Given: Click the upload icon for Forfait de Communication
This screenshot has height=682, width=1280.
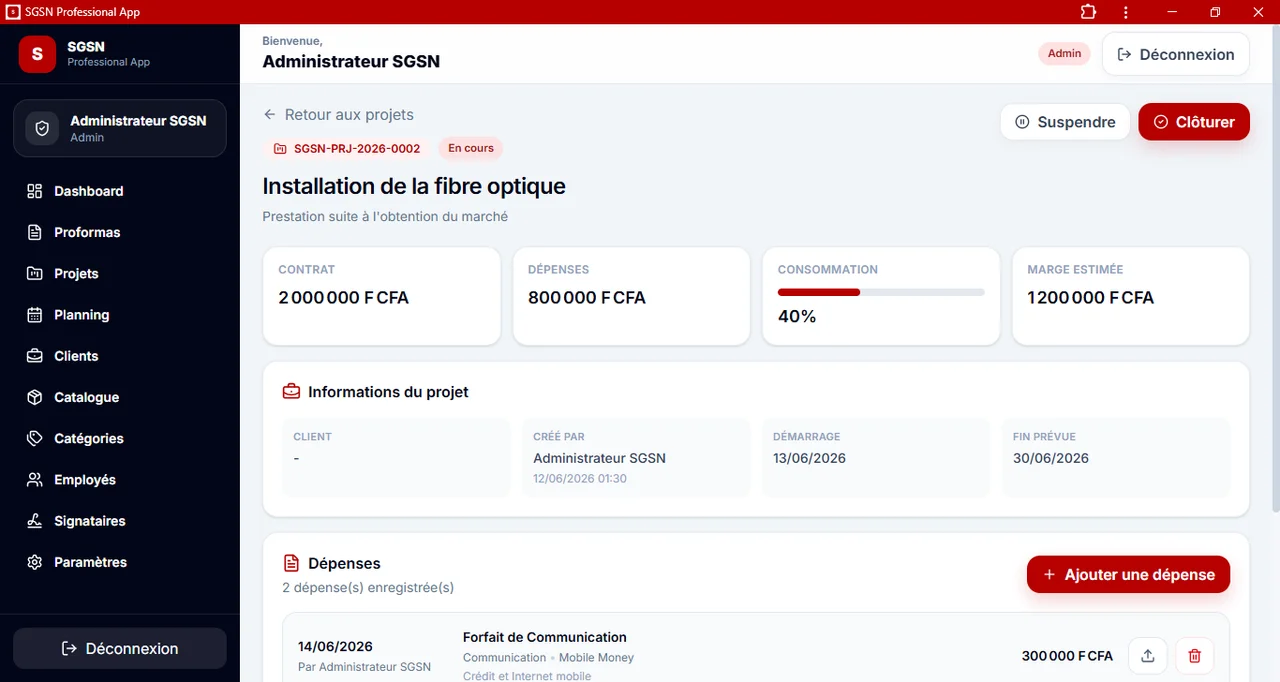Looking at the screenshot, I should pos(1148,656).
